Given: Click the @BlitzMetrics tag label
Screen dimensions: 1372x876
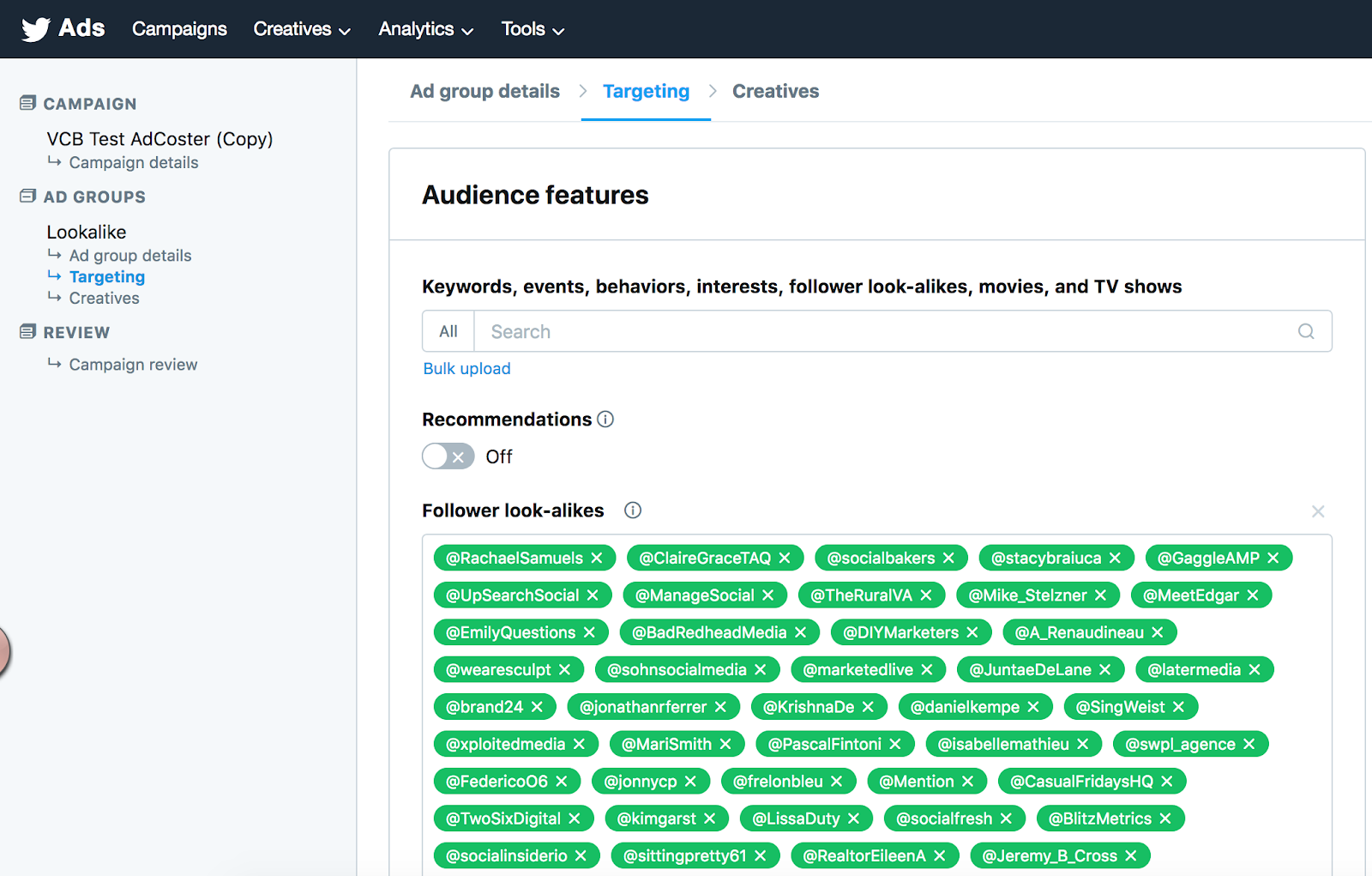Looking at the screenshot, I should pyautogui.click(x=1100, y=819).
